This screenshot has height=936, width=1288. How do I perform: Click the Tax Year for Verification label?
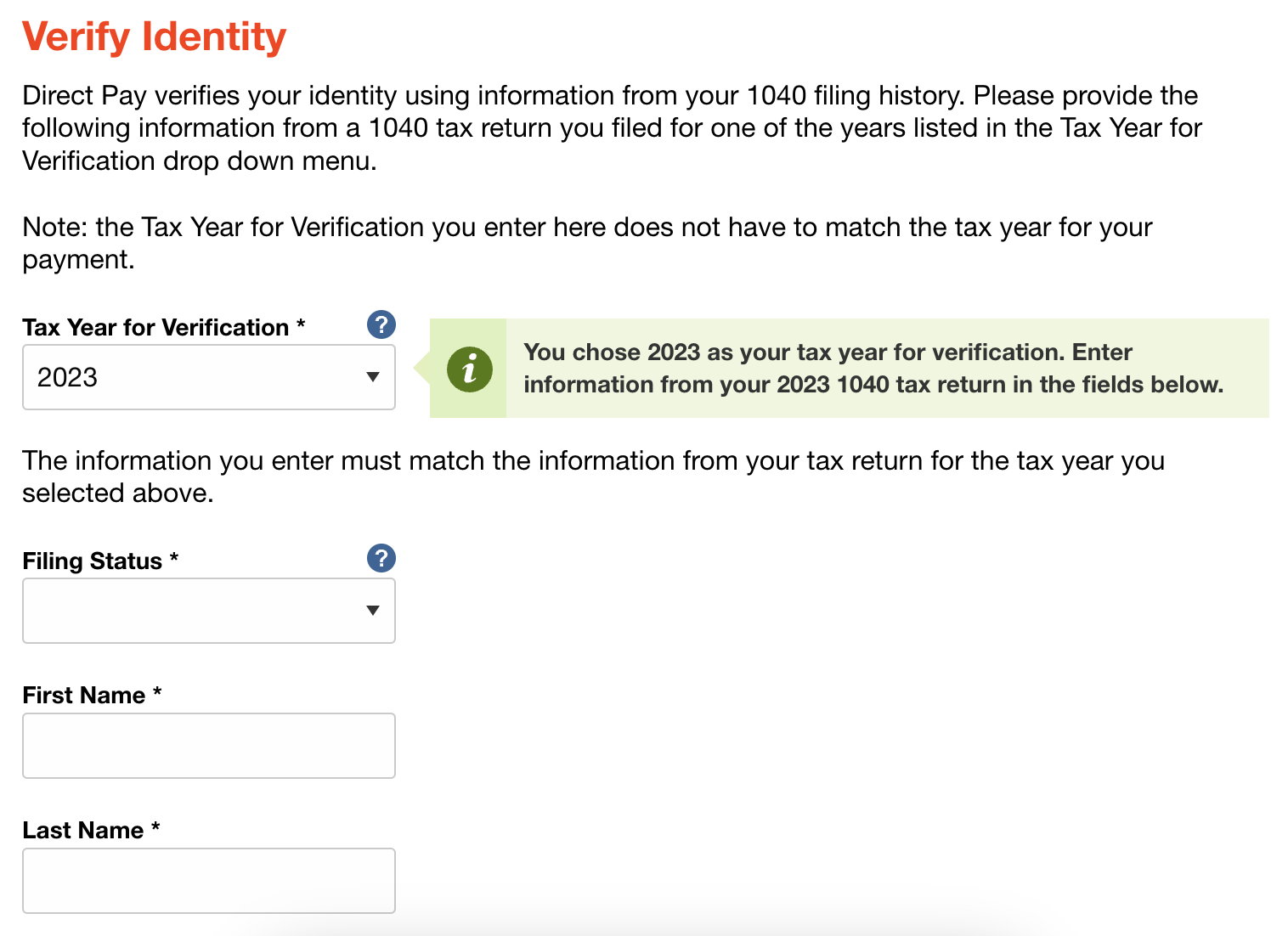(163, 326)
